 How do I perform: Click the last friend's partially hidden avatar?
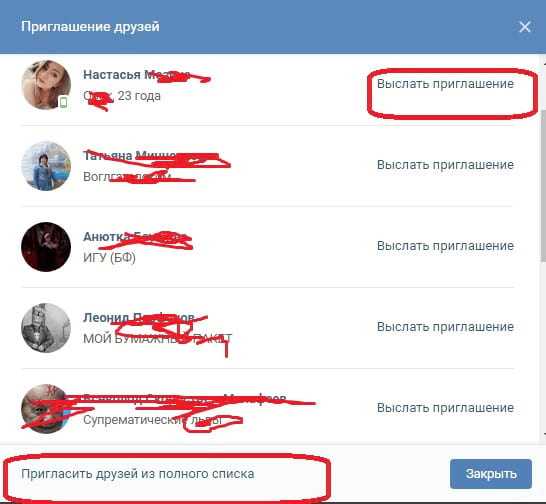click(x=46, y=409)
